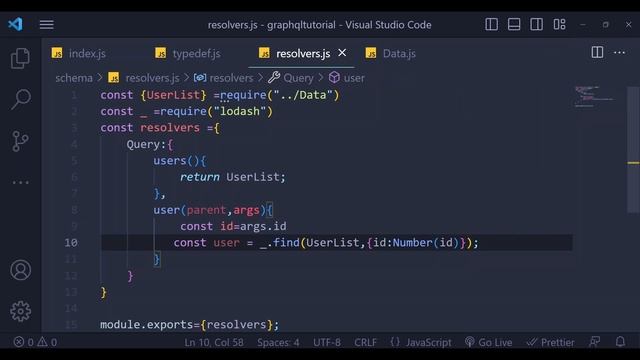Image resolution: width=640 pixels, height=360 pixels.
Task: Click the users() function name
Action: [170, 161]
